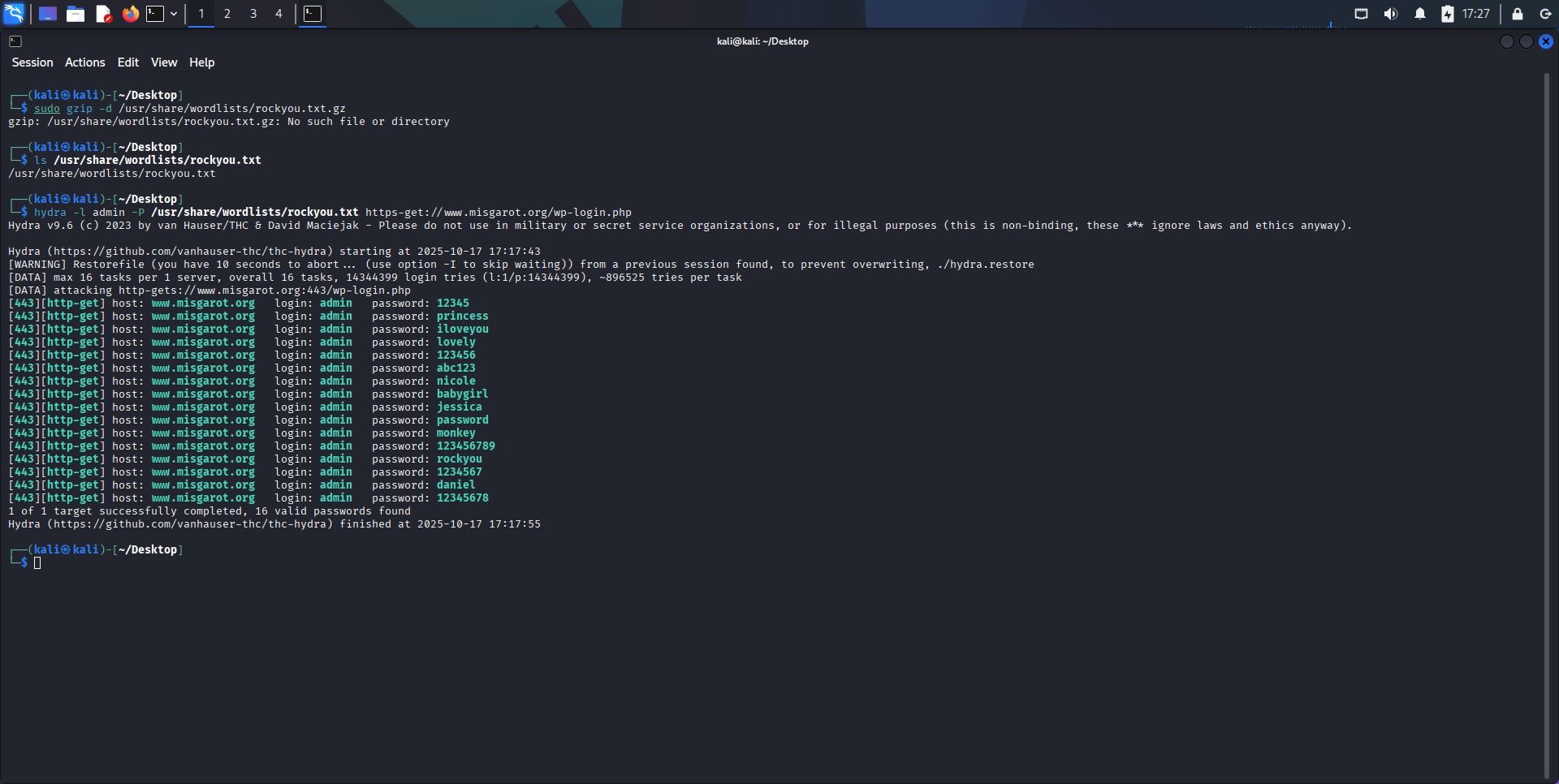Click login 'admin' in the 'rockyou' row

(336, 459)
